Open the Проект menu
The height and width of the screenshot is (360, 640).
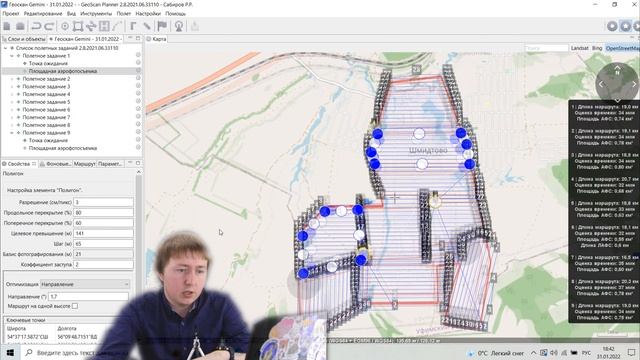11,13
